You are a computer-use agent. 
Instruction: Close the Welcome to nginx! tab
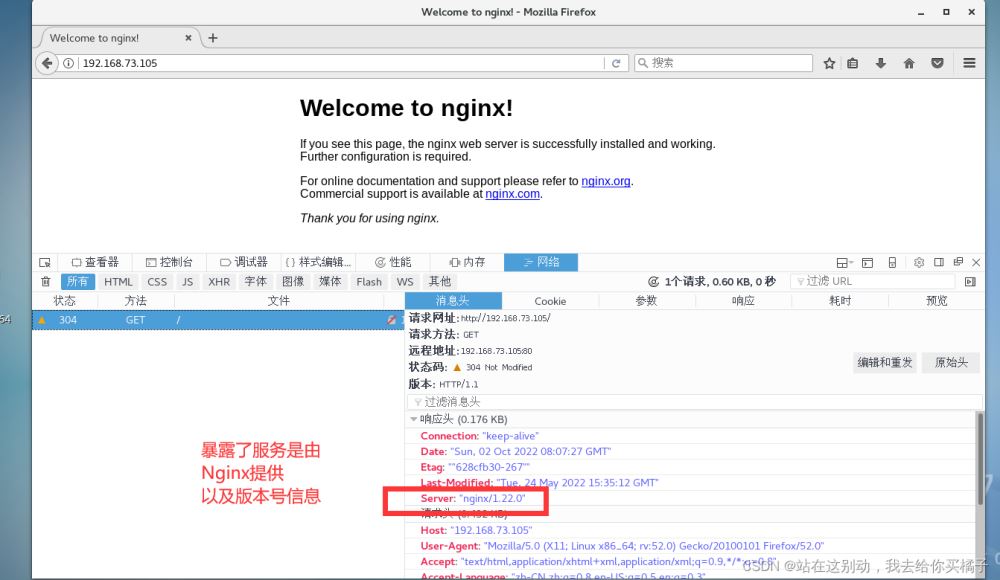pyautogui.click(x=188, y=38)
